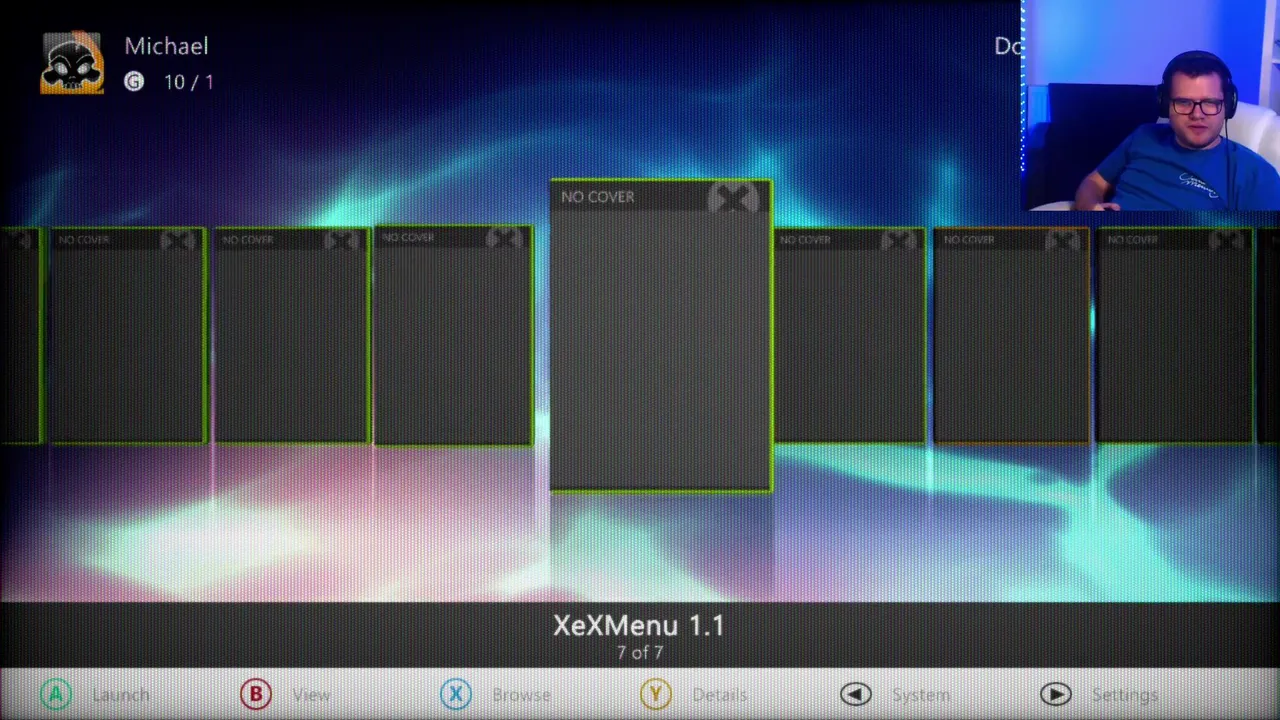Click the Michael profile name

(166, 46)
